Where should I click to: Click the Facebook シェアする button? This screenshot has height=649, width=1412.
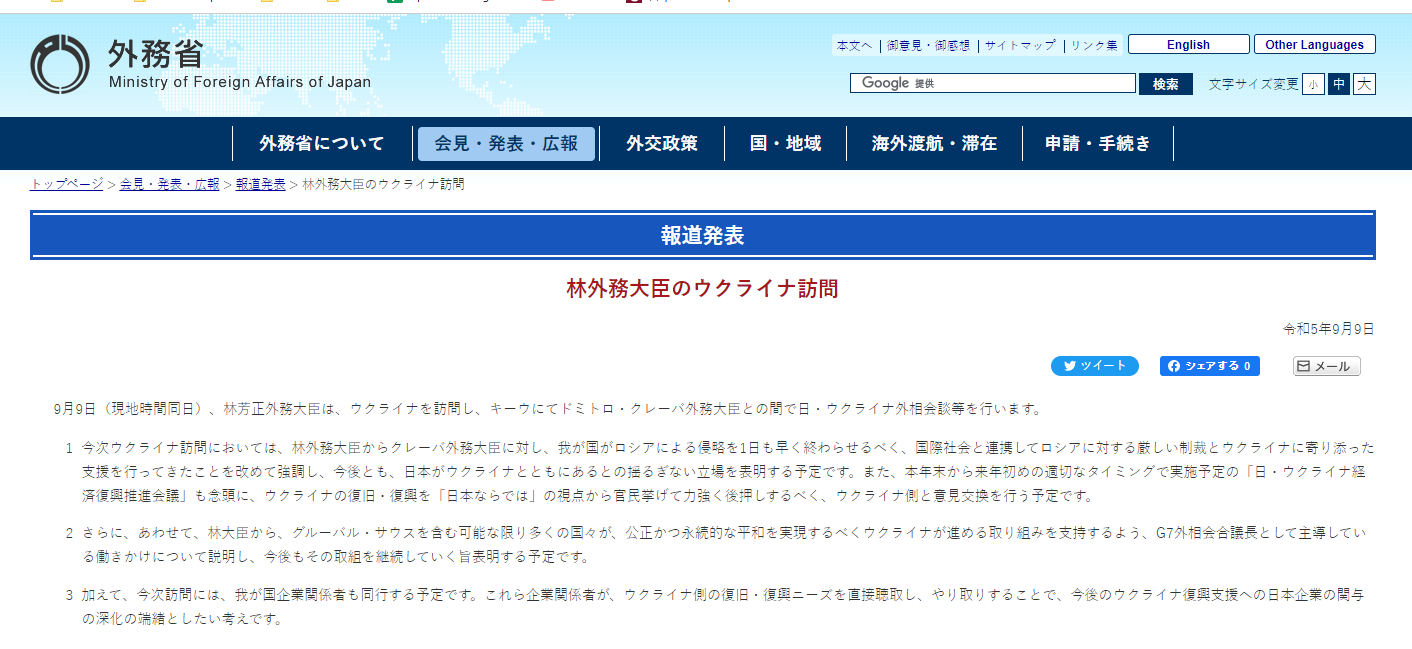[x=1209, y=366]
